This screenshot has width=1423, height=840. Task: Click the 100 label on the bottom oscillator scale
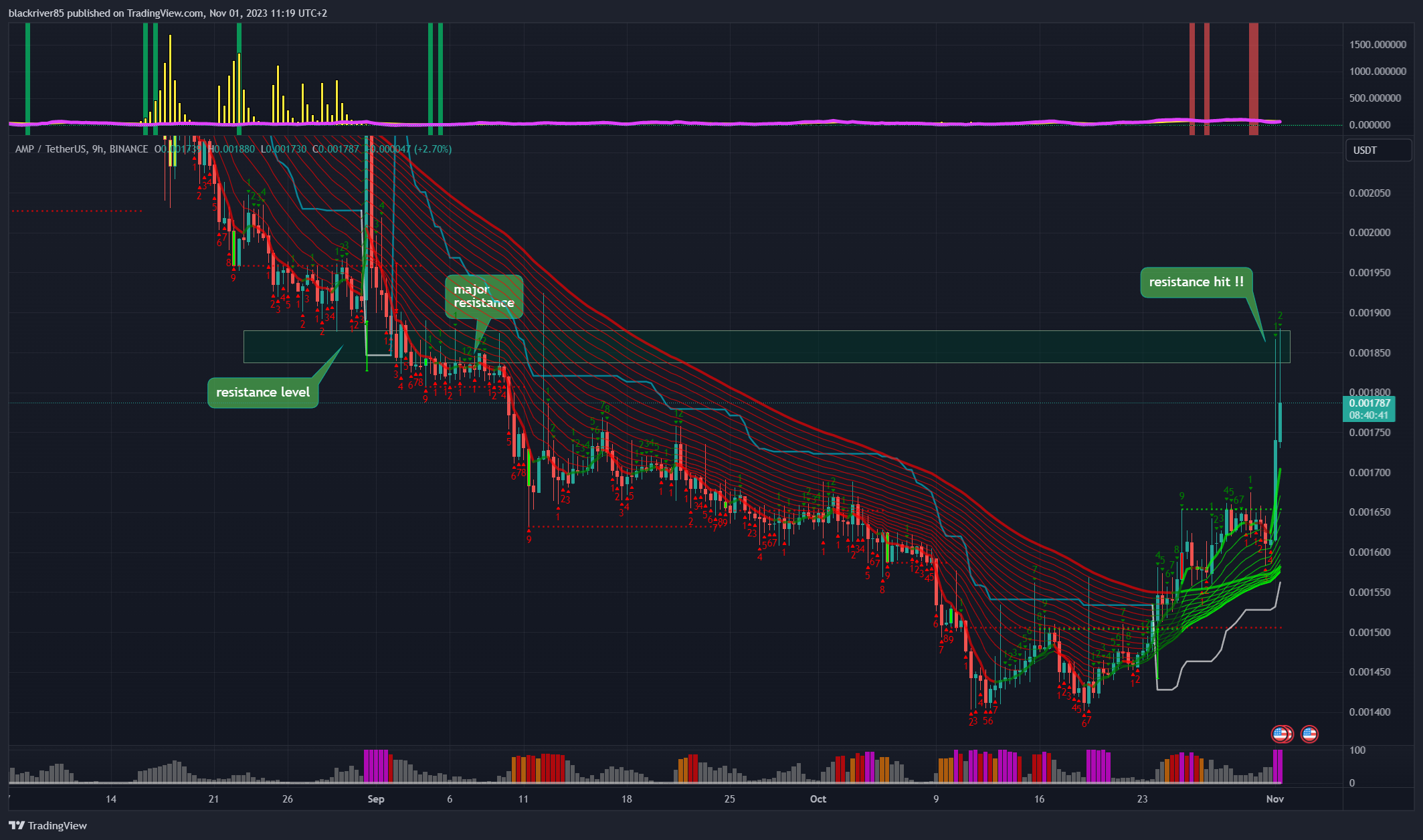[x=1357, y=750]
